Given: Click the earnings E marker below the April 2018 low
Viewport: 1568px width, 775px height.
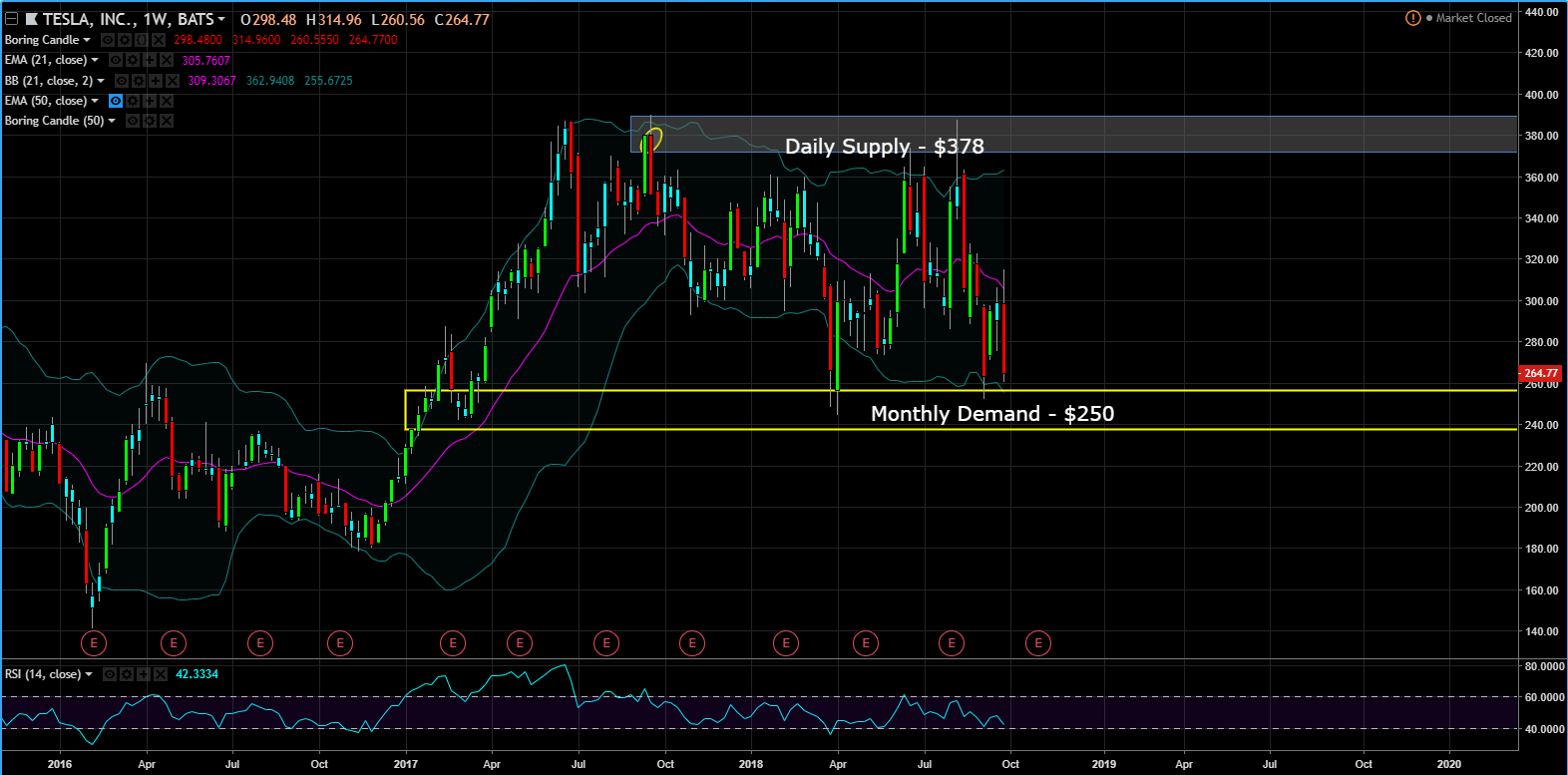Looking at the screenshot, I should tap(866, 643).
